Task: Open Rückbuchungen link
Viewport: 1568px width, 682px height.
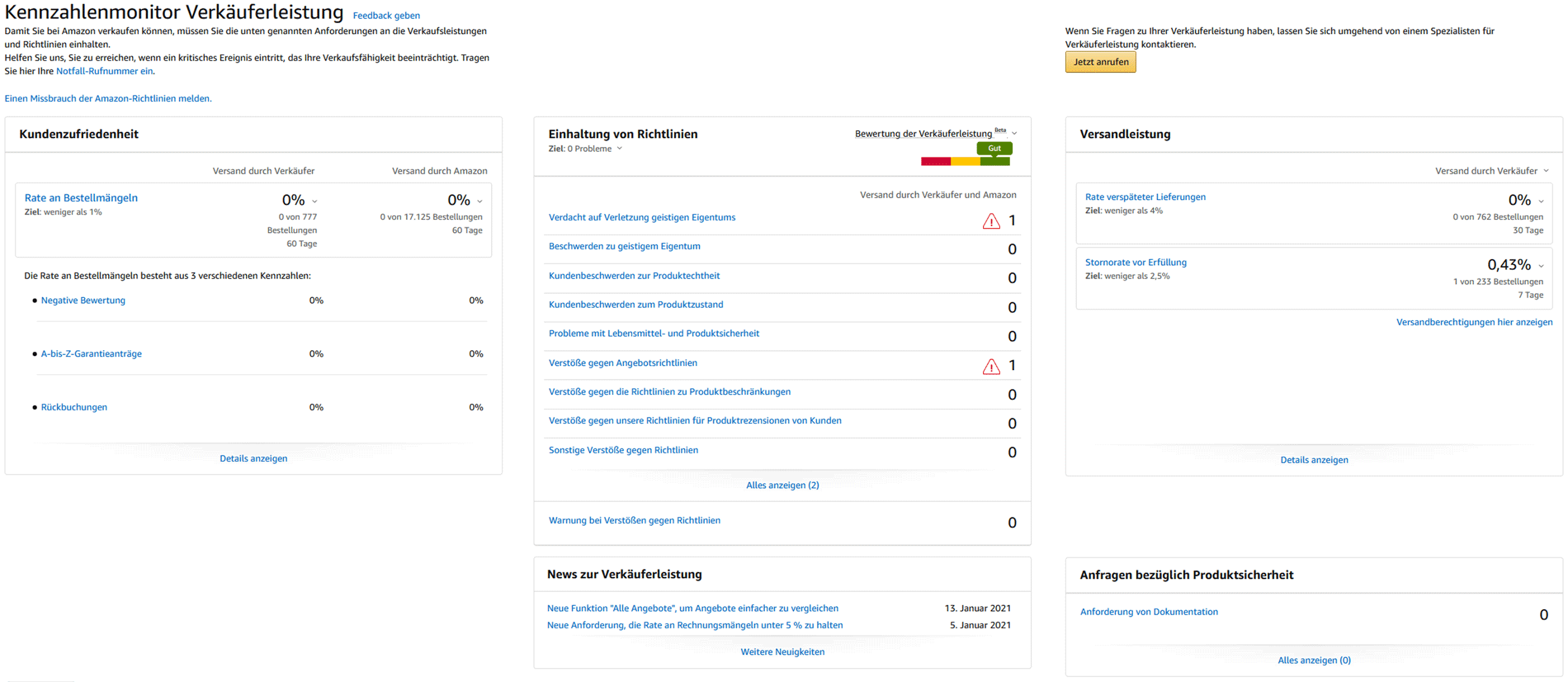Action: (74, 407)
